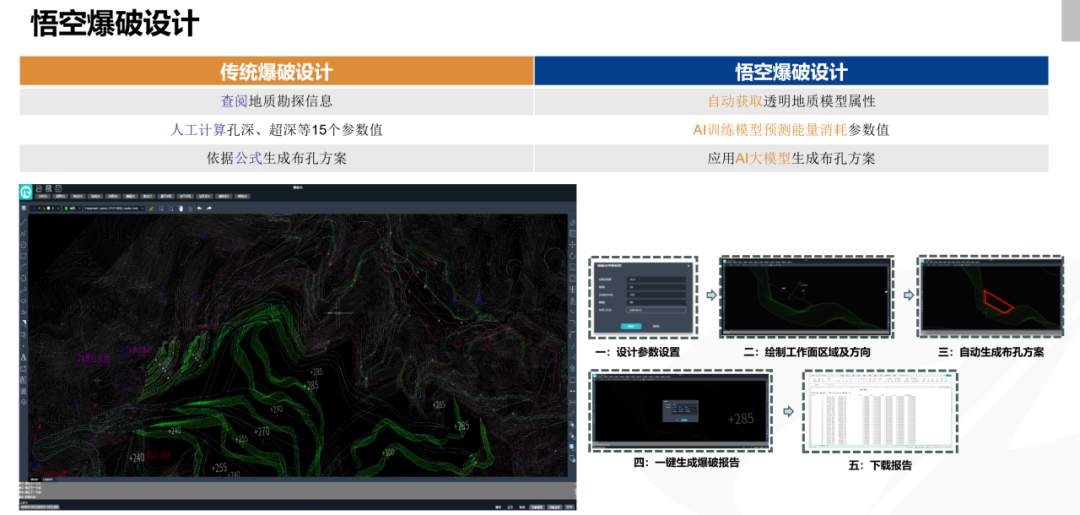Click the '+300' elevation label in the drawing
The width and height of the screenshot is (1080, 515).
[x=388, y=452]
